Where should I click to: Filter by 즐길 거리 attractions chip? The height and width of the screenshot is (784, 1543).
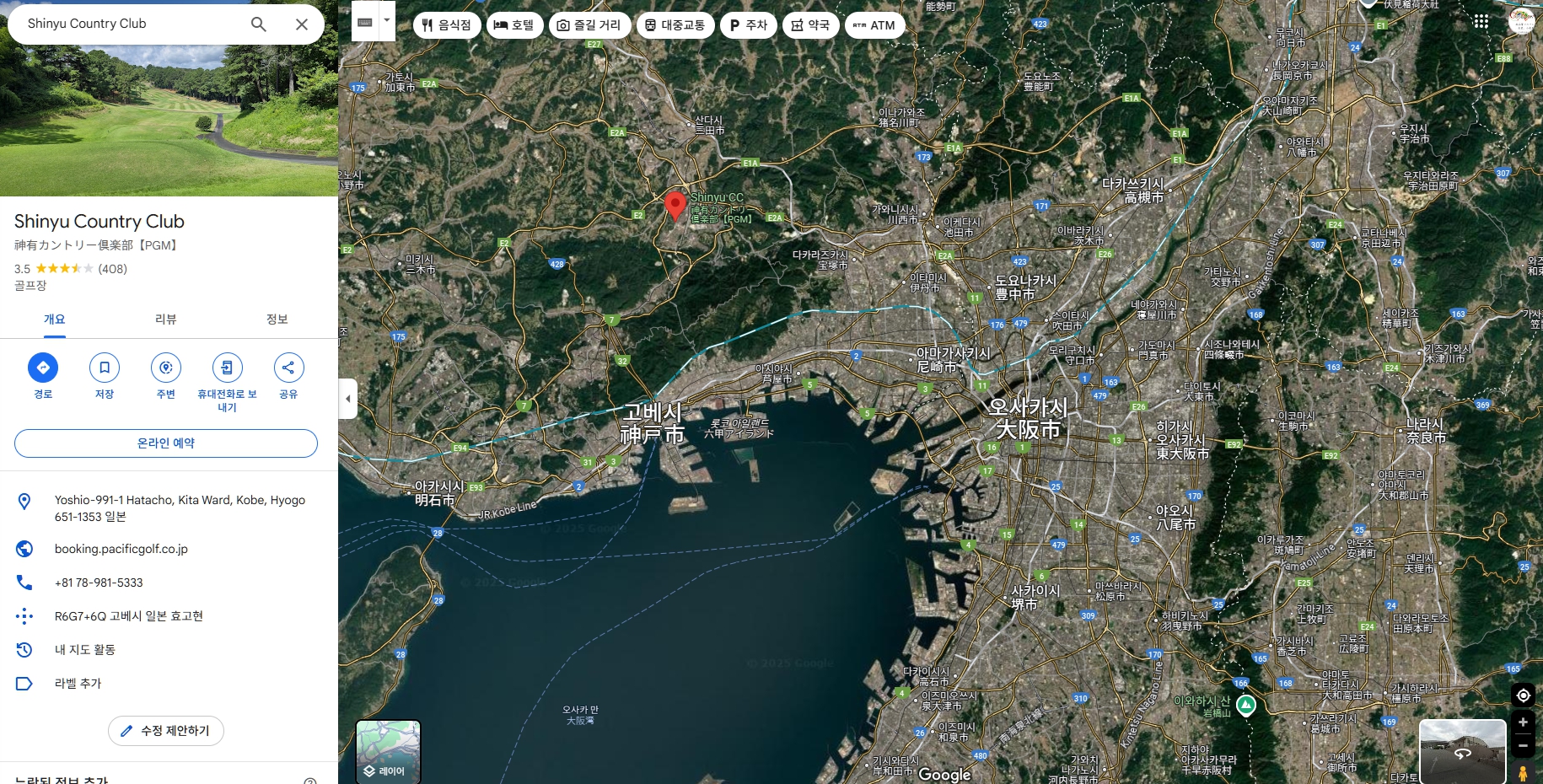click(x=589, y=25)
